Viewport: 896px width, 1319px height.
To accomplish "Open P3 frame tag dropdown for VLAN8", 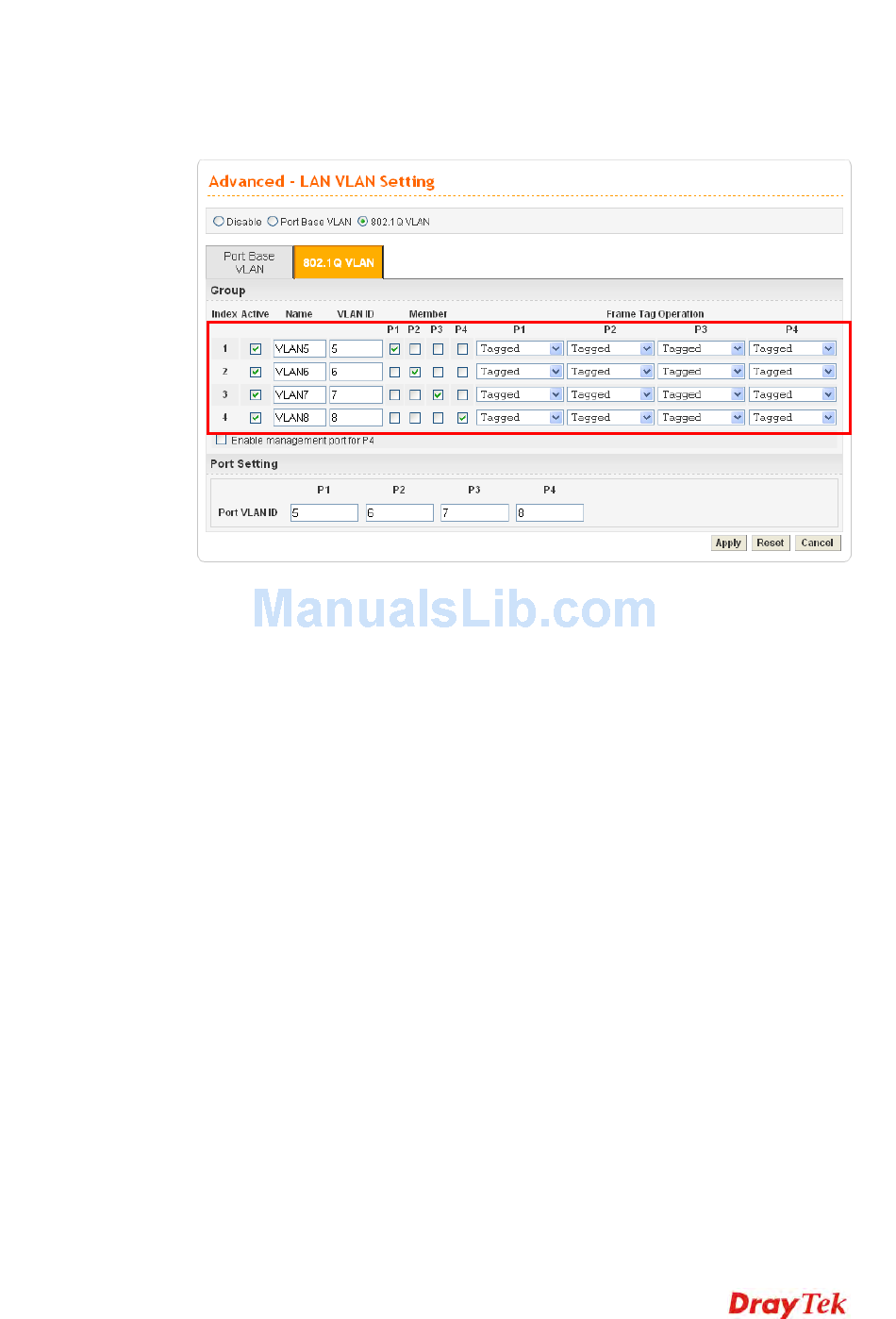I will pyautogui.click(x=701, y=417).
